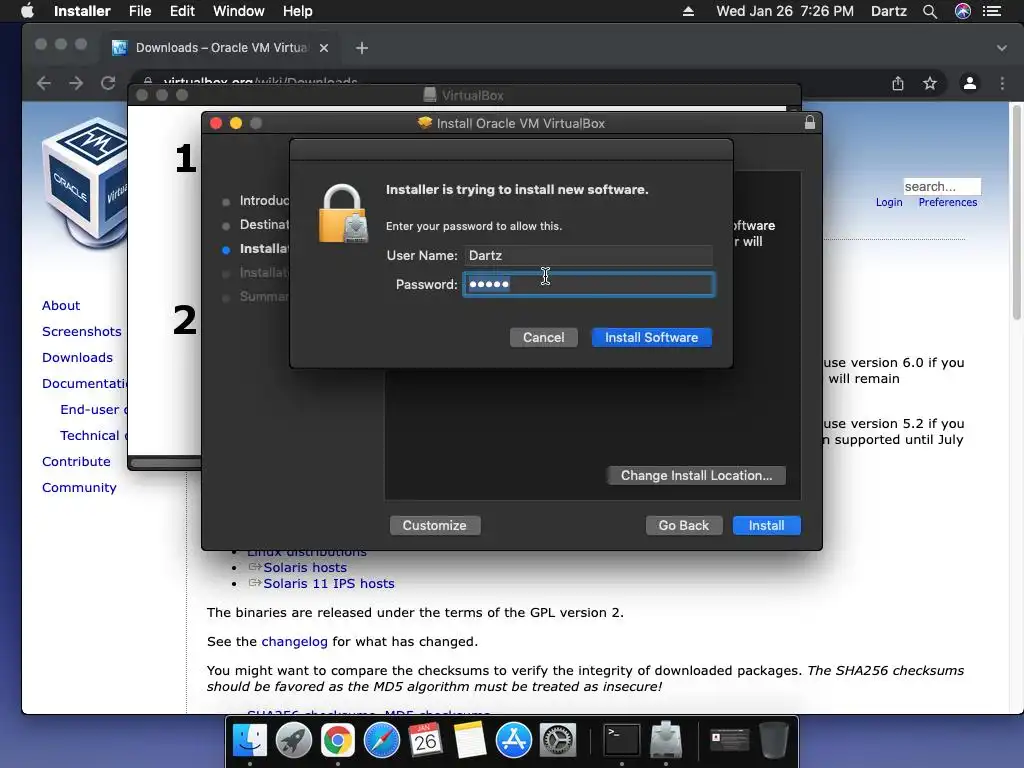
Task: Click the Login link on the webpage
Action: 889,202
